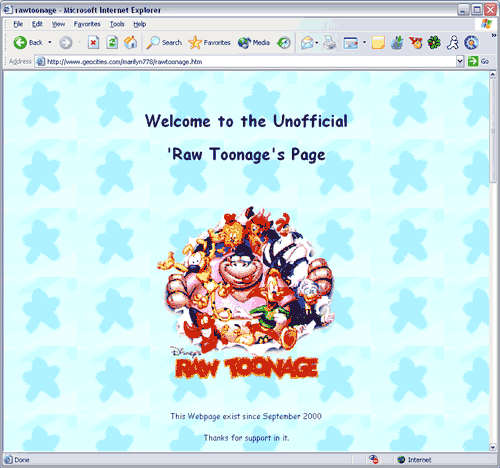
Task: Click the address bar URL field
Action: pyautogui.click(x=250, y=62)
